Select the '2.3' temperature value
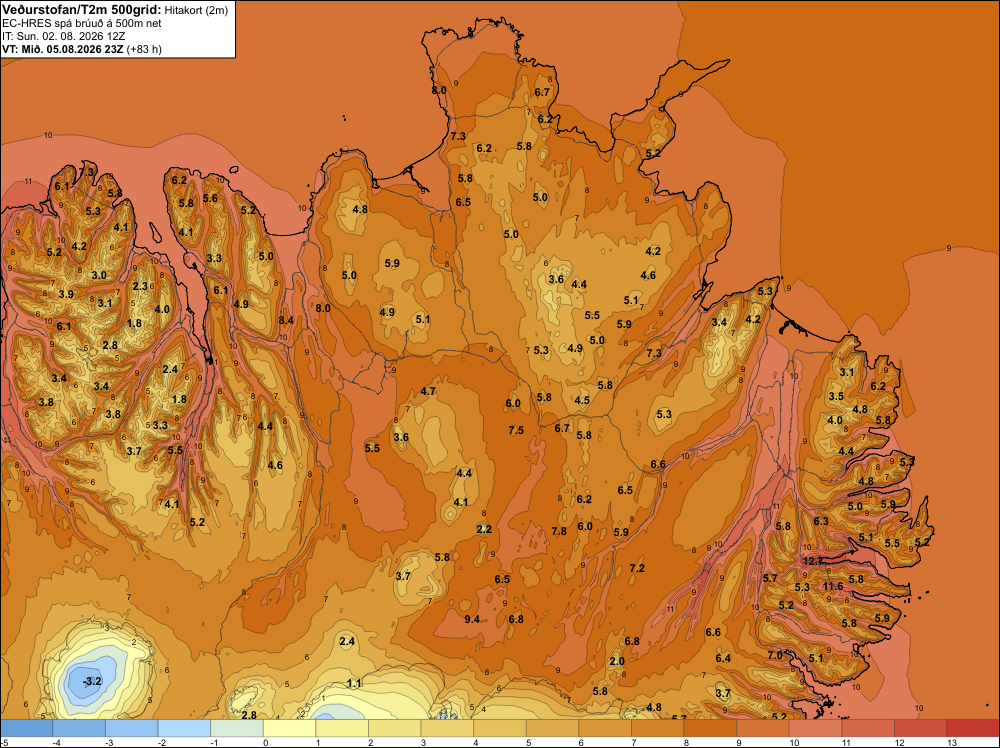Viewport: 1000px width, 748px height. coord(140,286)
